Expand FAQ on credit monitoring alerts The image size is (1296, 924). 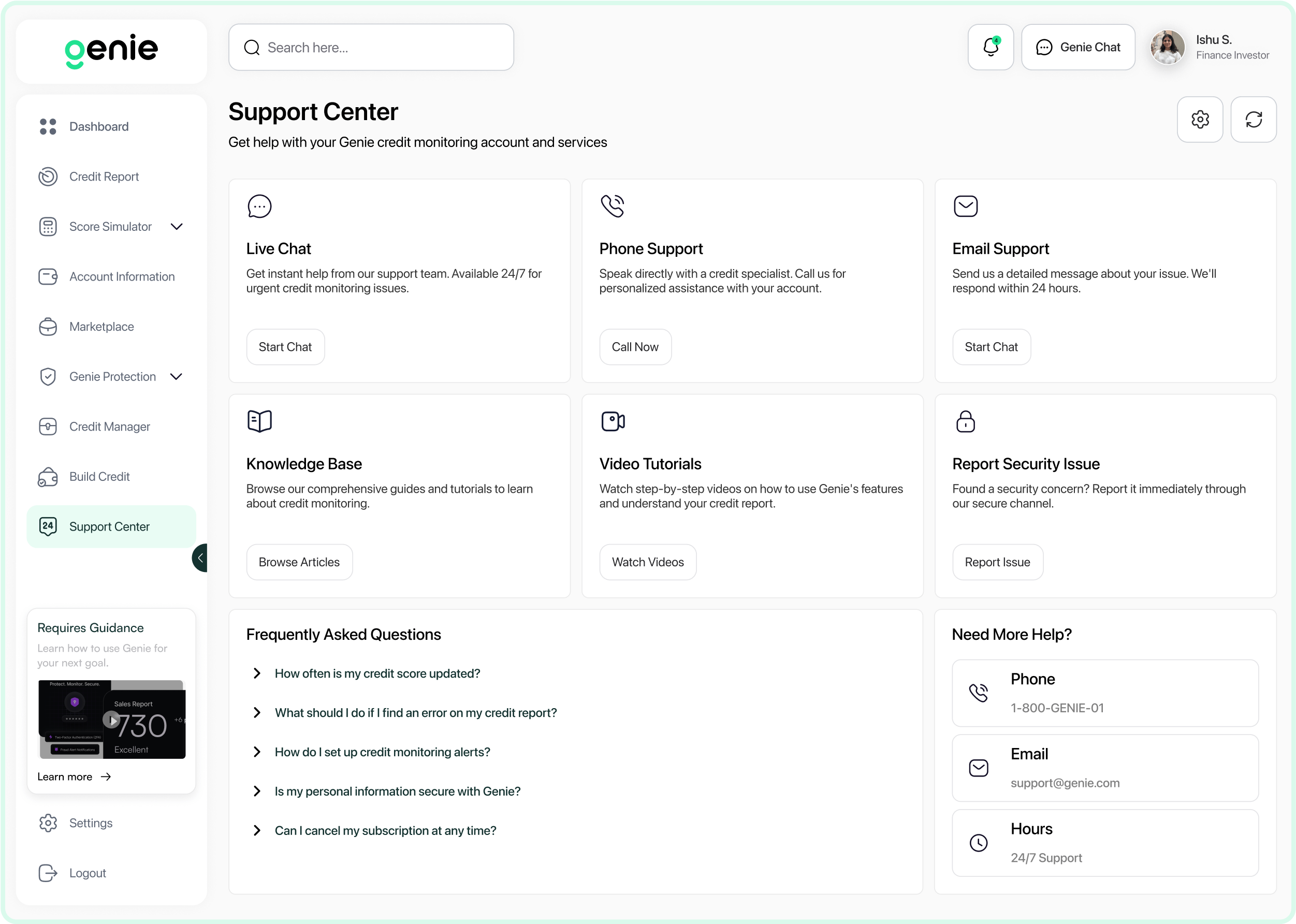(x=257, y=752)
